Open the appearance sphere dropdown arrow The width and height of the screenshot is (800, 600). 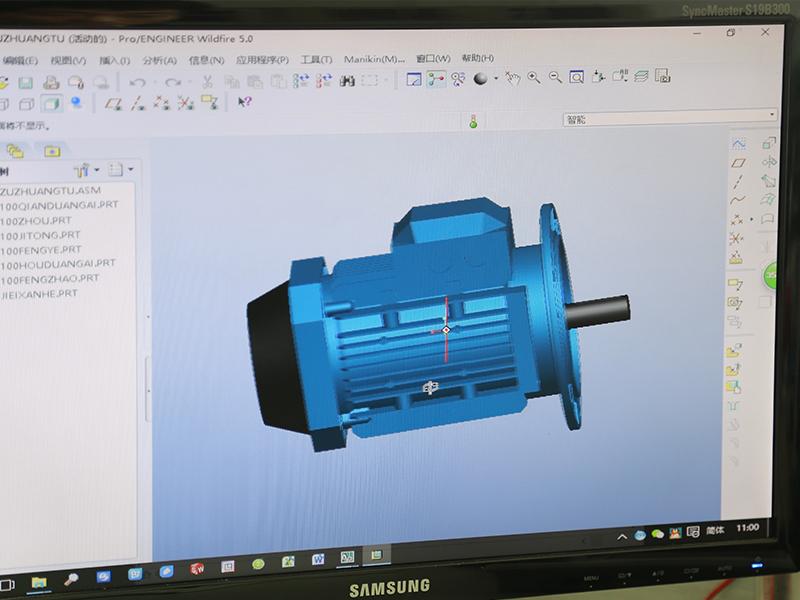point(494,79)
